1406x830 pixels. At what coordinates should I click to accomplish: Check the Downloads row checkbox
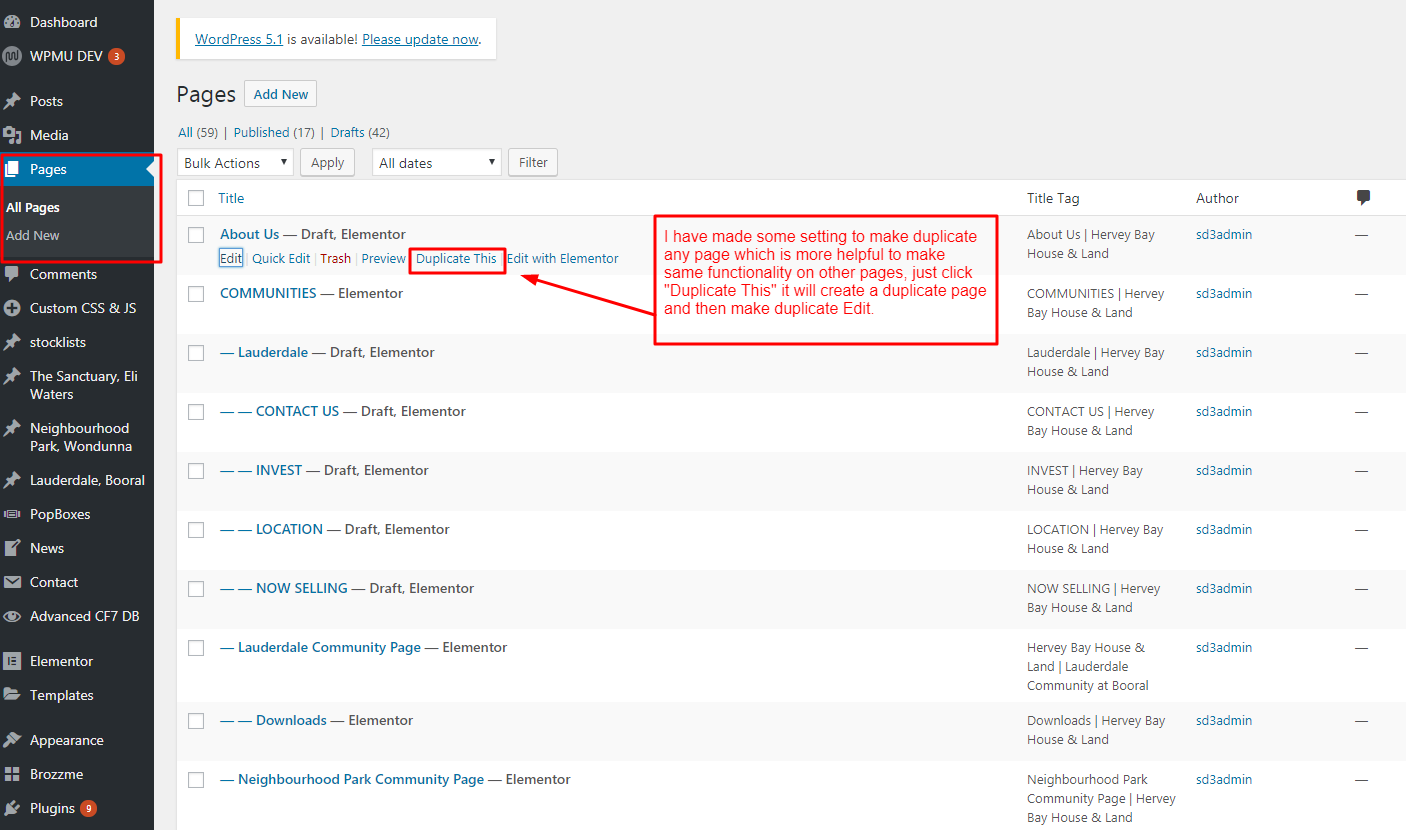(196, 720)
